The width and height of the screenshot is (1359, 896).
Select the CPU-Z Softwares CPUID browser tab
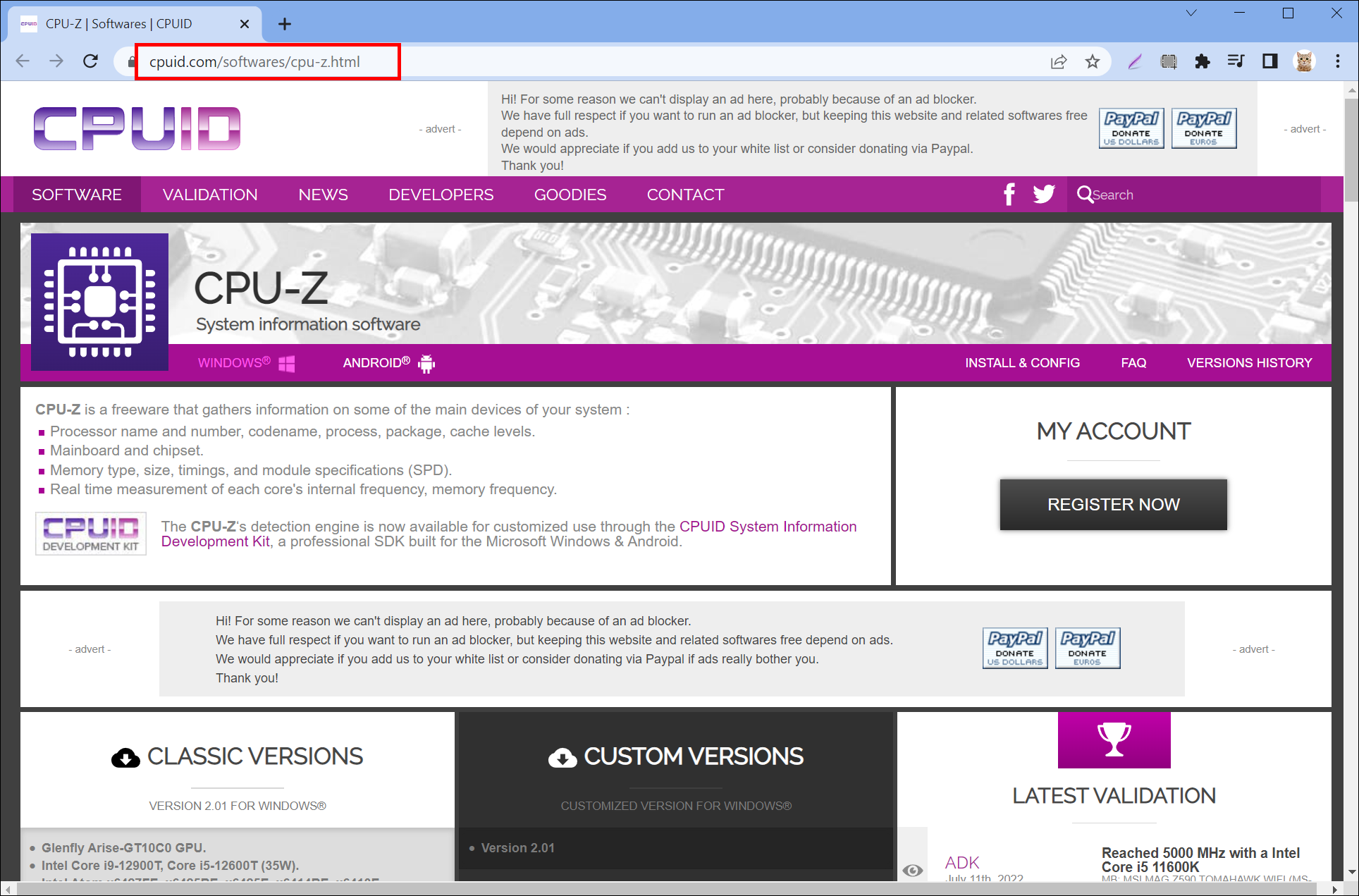135,24
